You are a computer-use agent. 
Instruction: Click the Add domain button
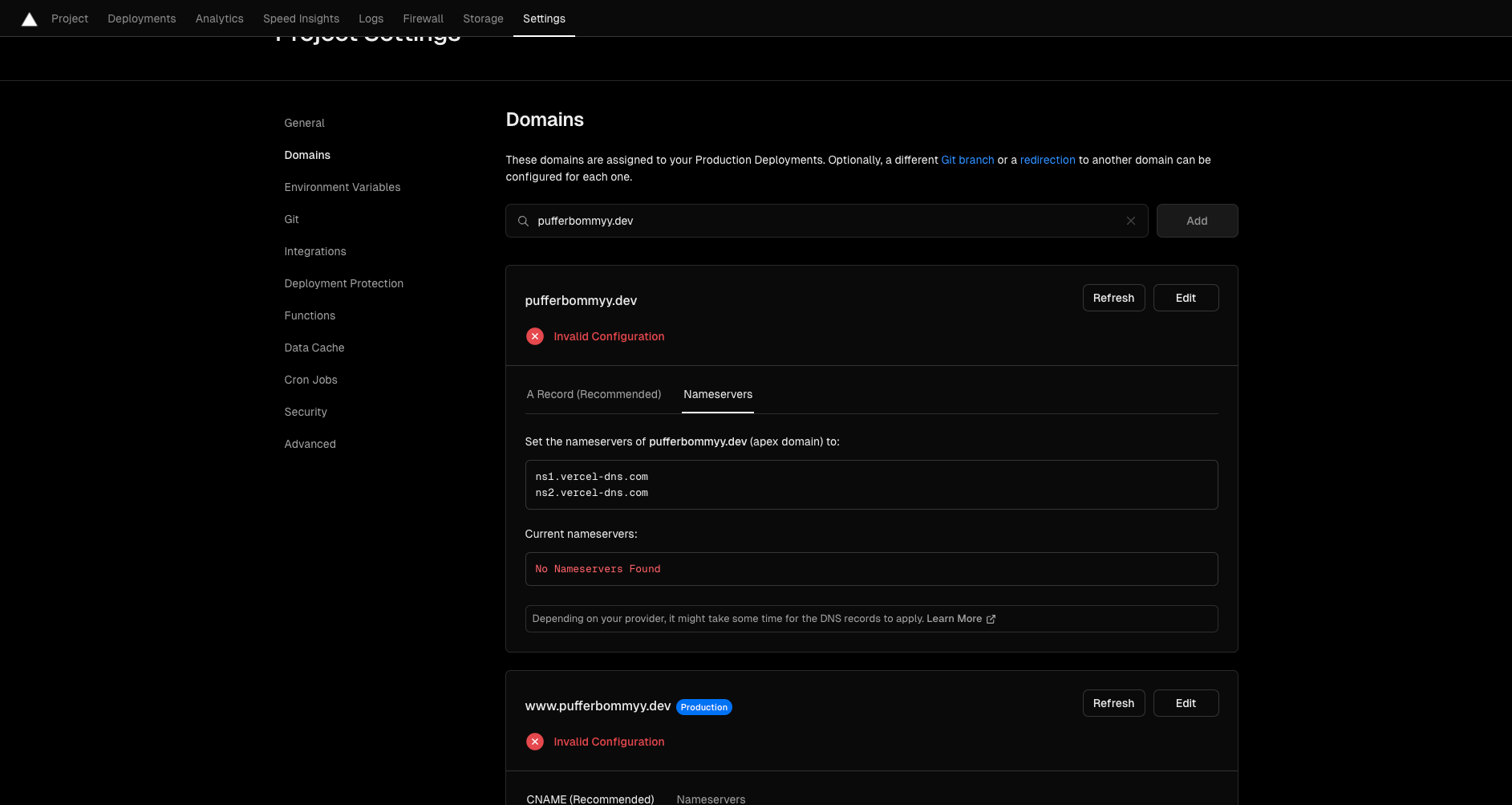[1197, 221]
